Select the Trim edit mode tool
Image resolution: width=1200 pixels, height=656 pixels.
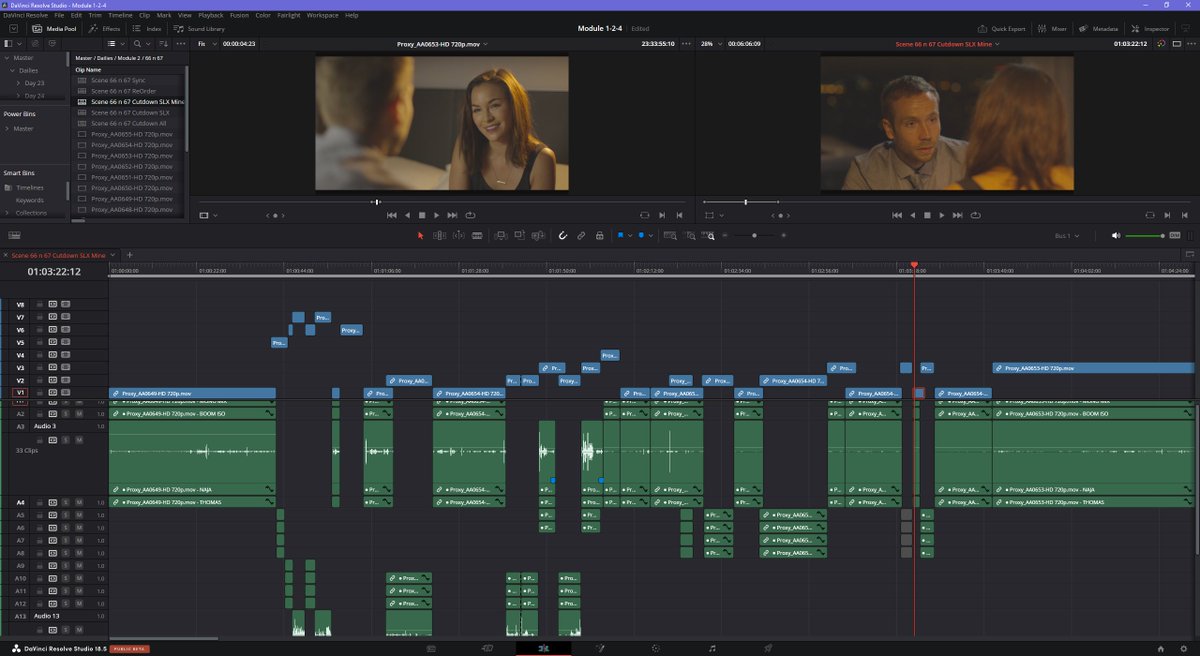(439, 236)
